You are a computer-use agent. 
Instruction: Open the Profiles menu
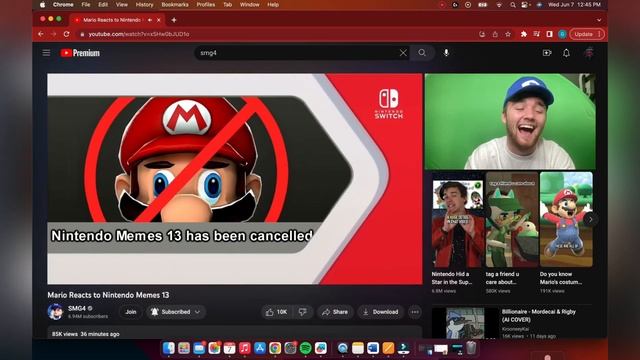206,5
